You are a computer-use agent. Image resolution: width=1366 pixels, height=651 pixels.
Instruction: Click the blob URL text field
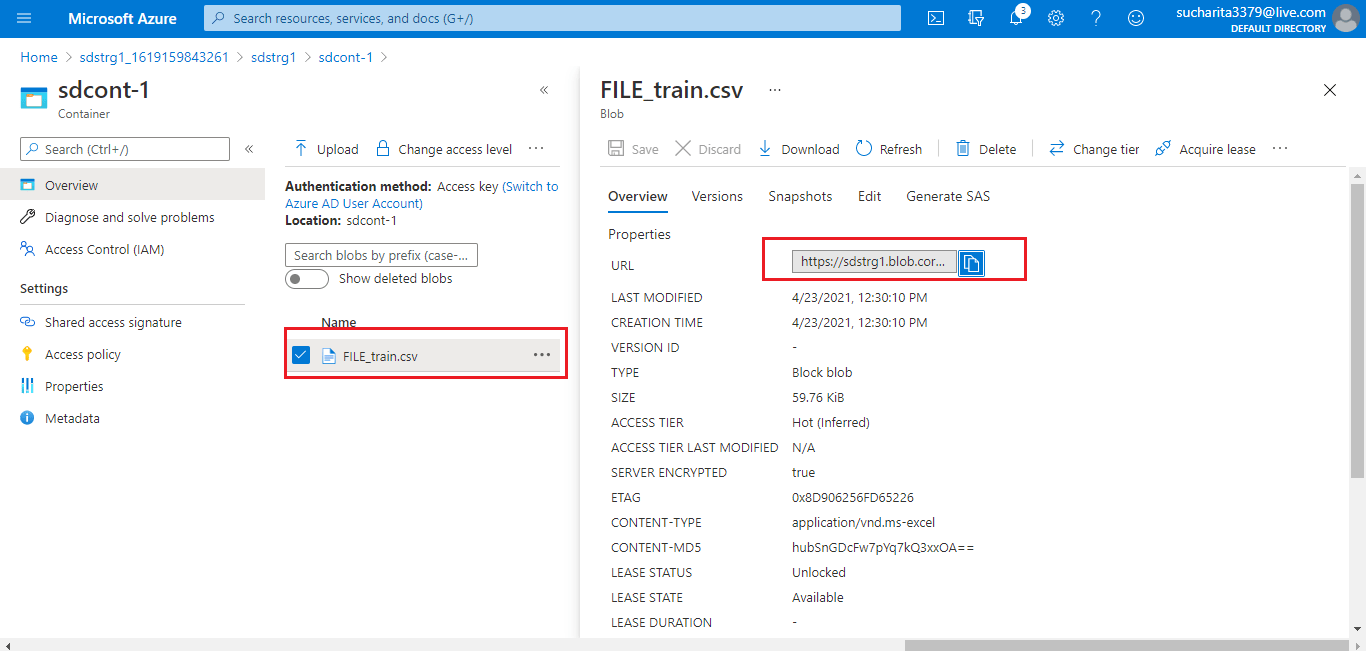pos(874,262)
